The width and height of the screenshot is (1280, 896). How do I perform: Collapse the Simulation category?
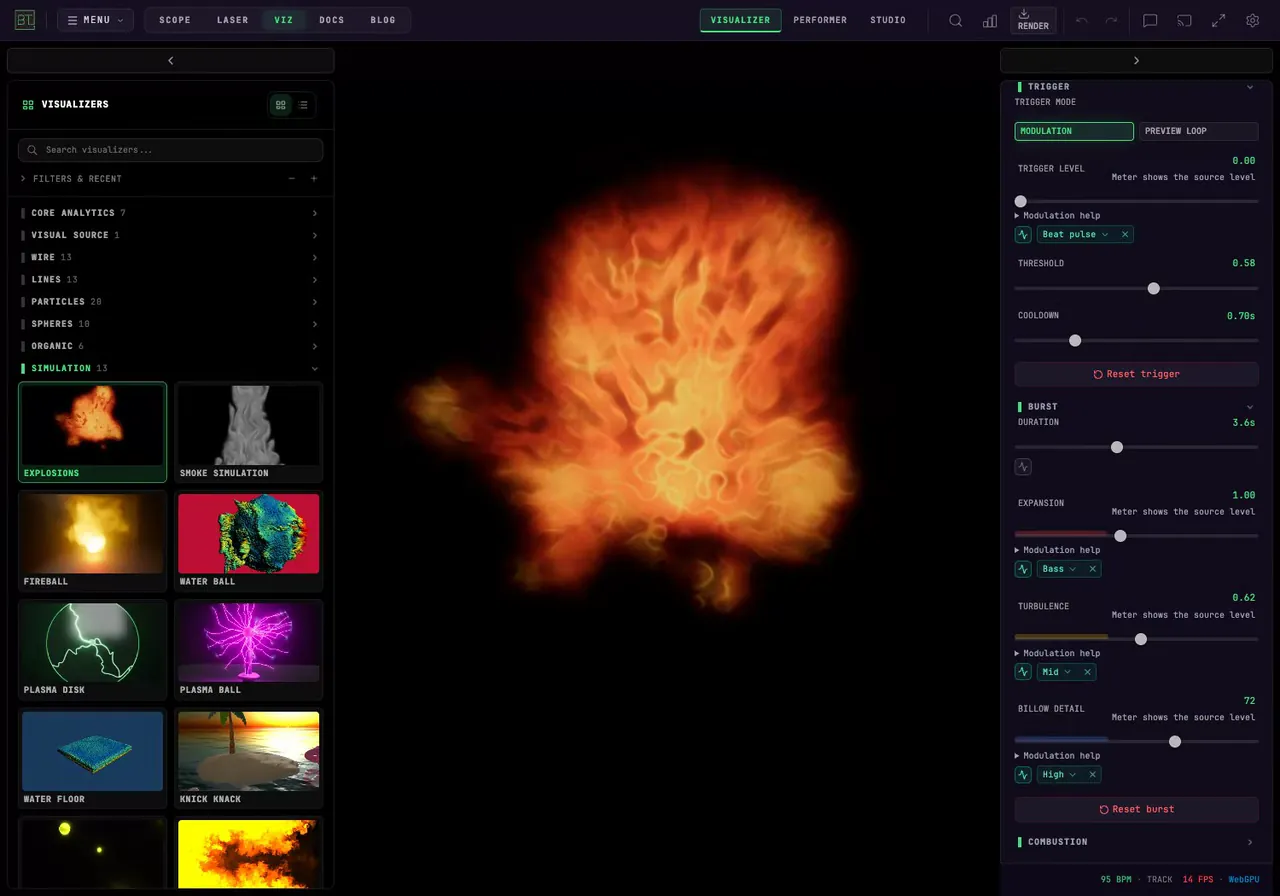click(x=170, y=368)
